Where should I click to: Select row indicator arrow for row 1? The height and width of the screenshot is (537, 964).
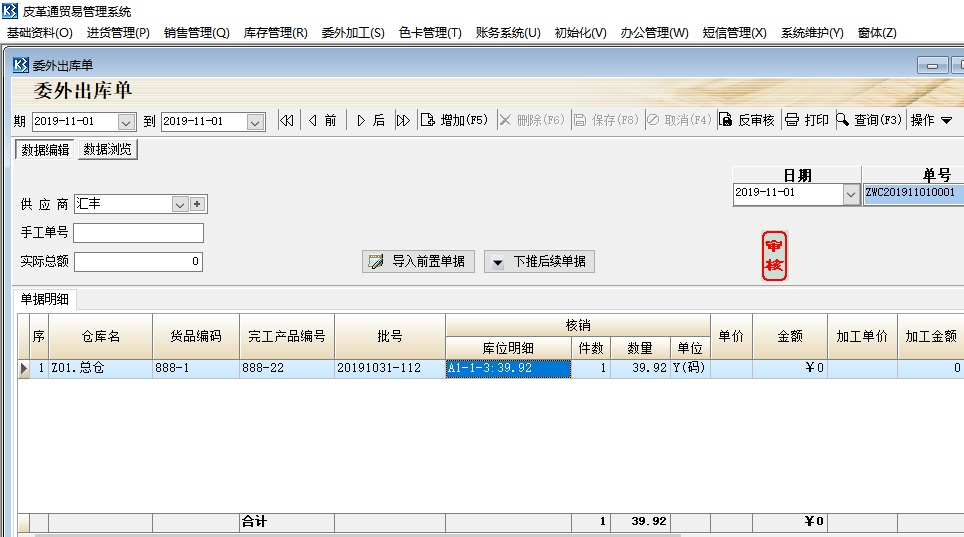pos(24,368)
